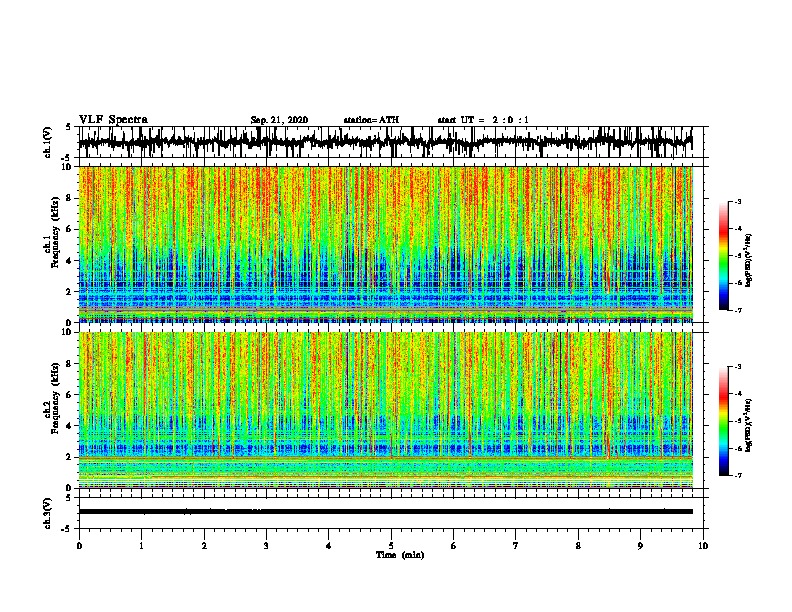Click the ch.1 spectrogram "8" kHz tick label
Viewport: 792px width, 612px height.
click(x=70, y=198)
